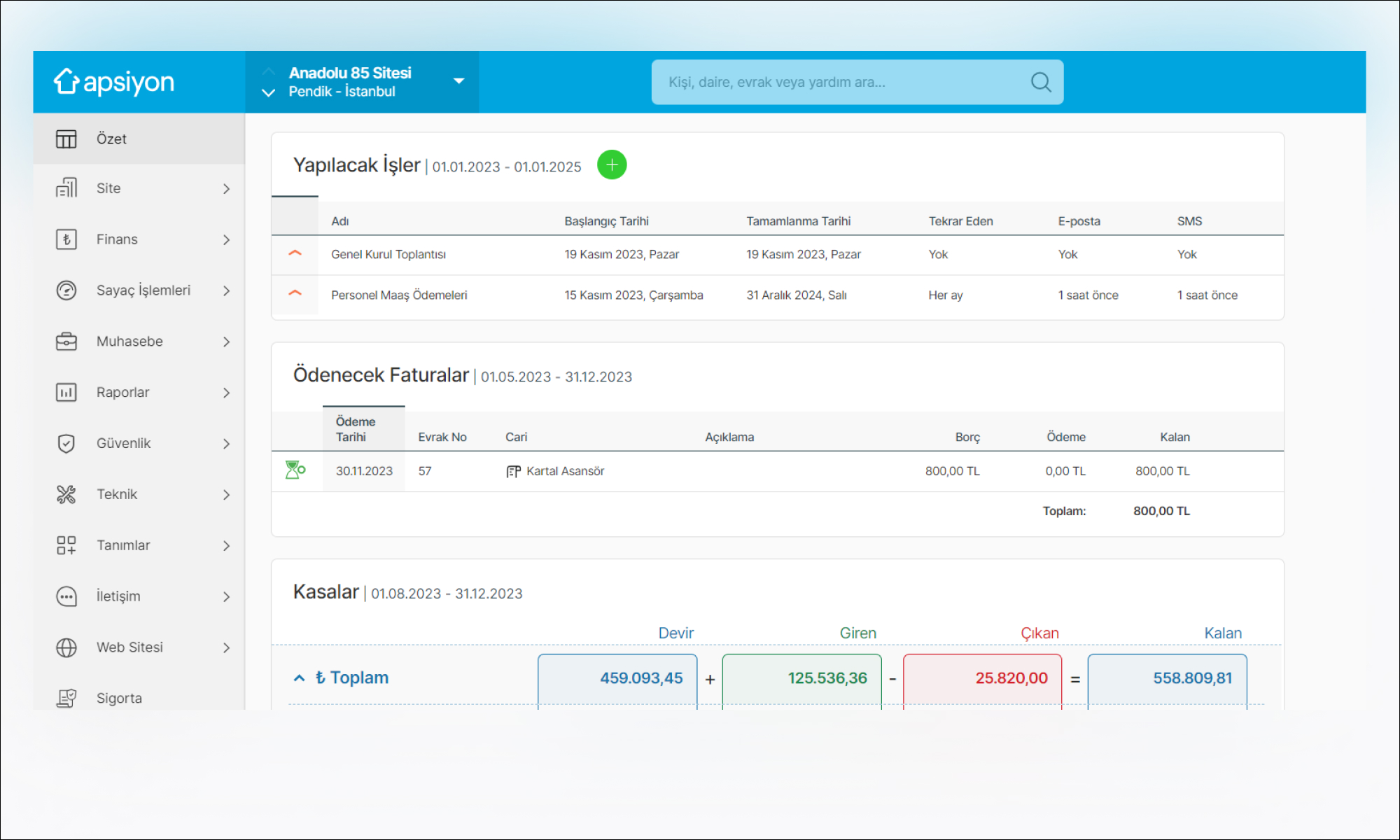
Task: Open the Raporlar menu item
Action: click(x=123, y=393)
